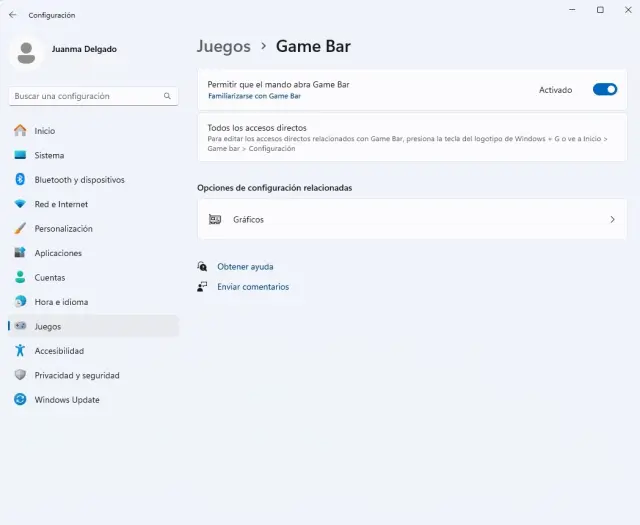Expand the Gráficos chevron arrow
The height and width of the screenshot is (525, 640).
click(612, 219)
